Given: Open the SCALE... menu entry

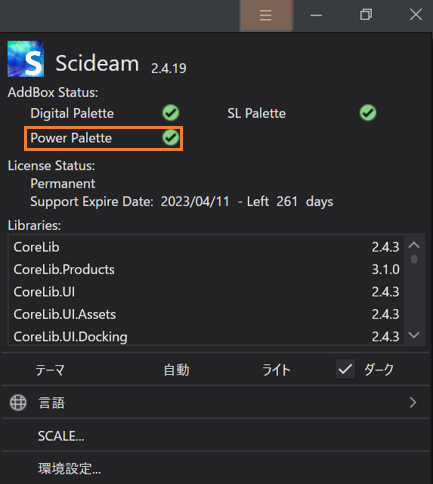Looking at the screenshot, I should [216, 436].
